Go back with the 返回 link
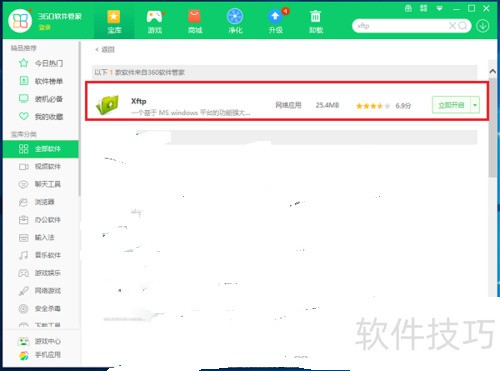This screenshot has height=371, width=500. pos(105,50)
